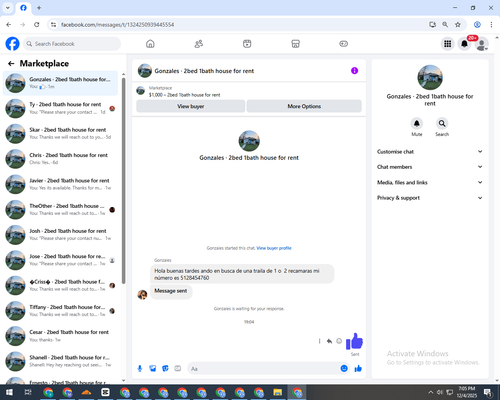The height and width of the screenshot is (400, 500).
Task: Click the View buyer button
Action: tap(191, 106)
